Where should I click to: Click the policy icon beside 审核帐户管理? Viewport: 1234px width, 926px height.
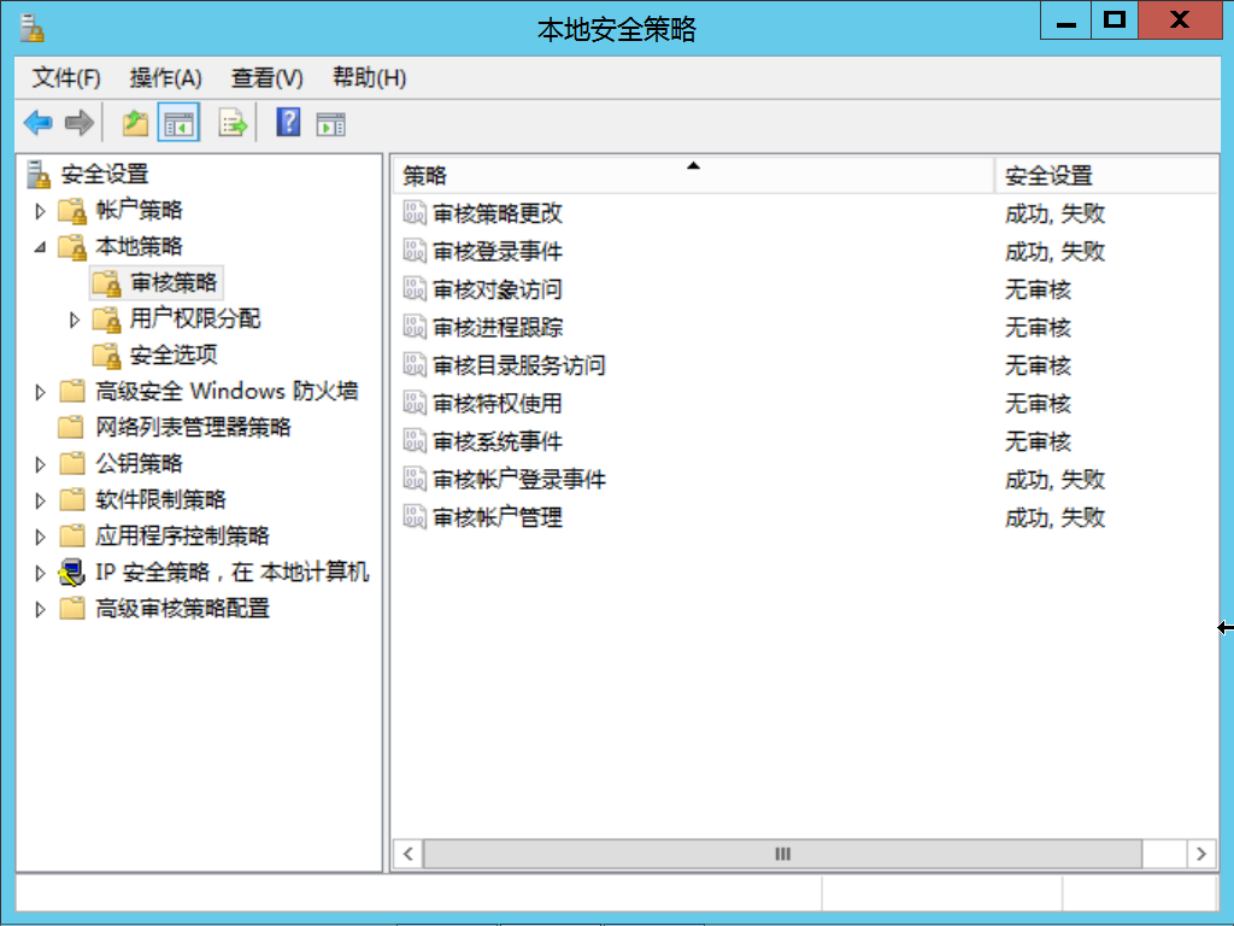(x=414, y=517)
